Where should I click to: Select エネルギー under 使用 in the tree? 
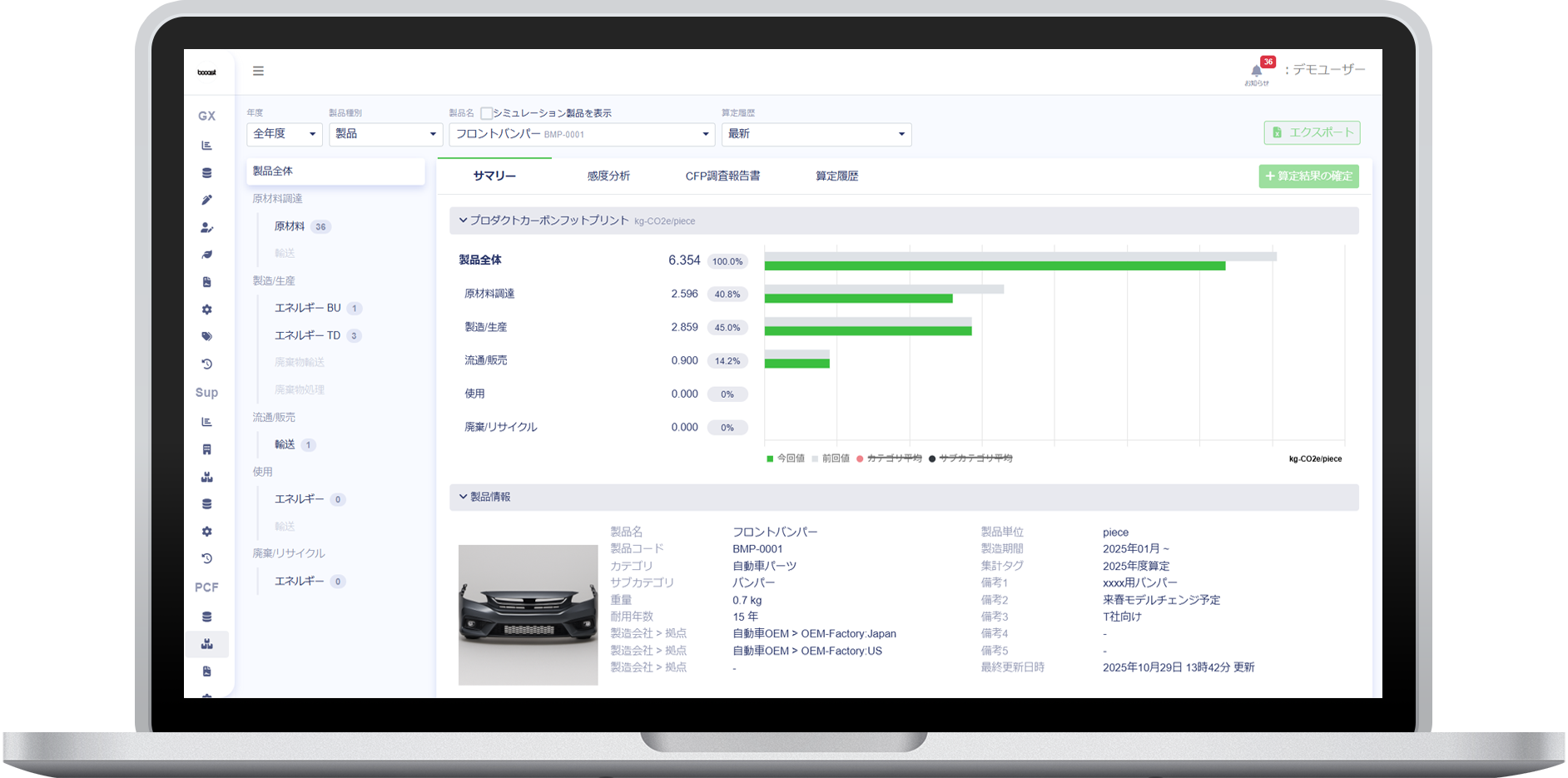click(309, 499)
